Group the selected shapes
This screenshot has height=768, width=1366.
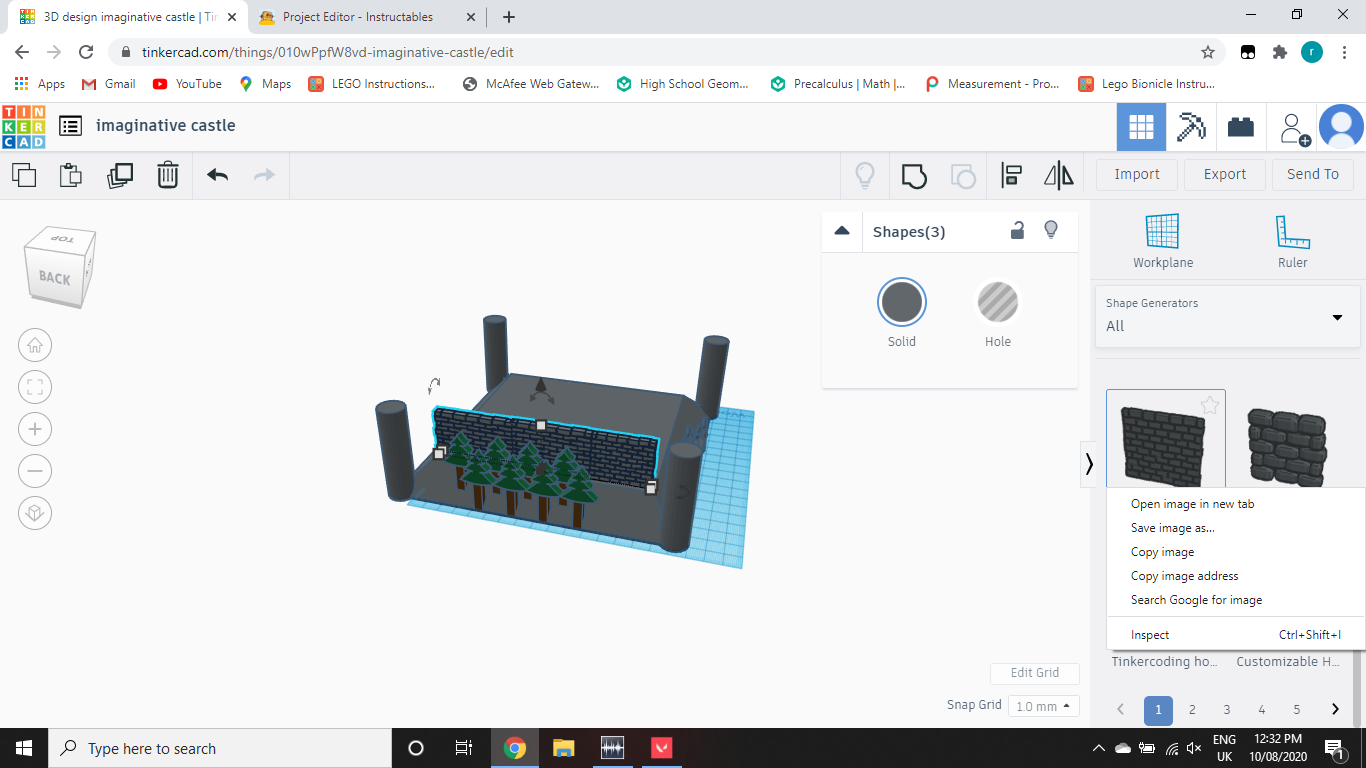coord(914,176)
